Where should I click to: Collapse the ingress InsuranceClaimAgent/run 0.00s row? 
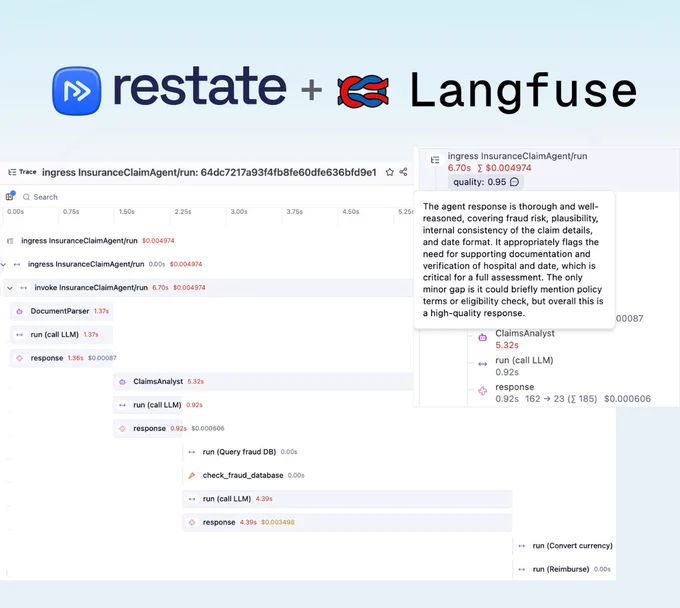click(3, 264)
